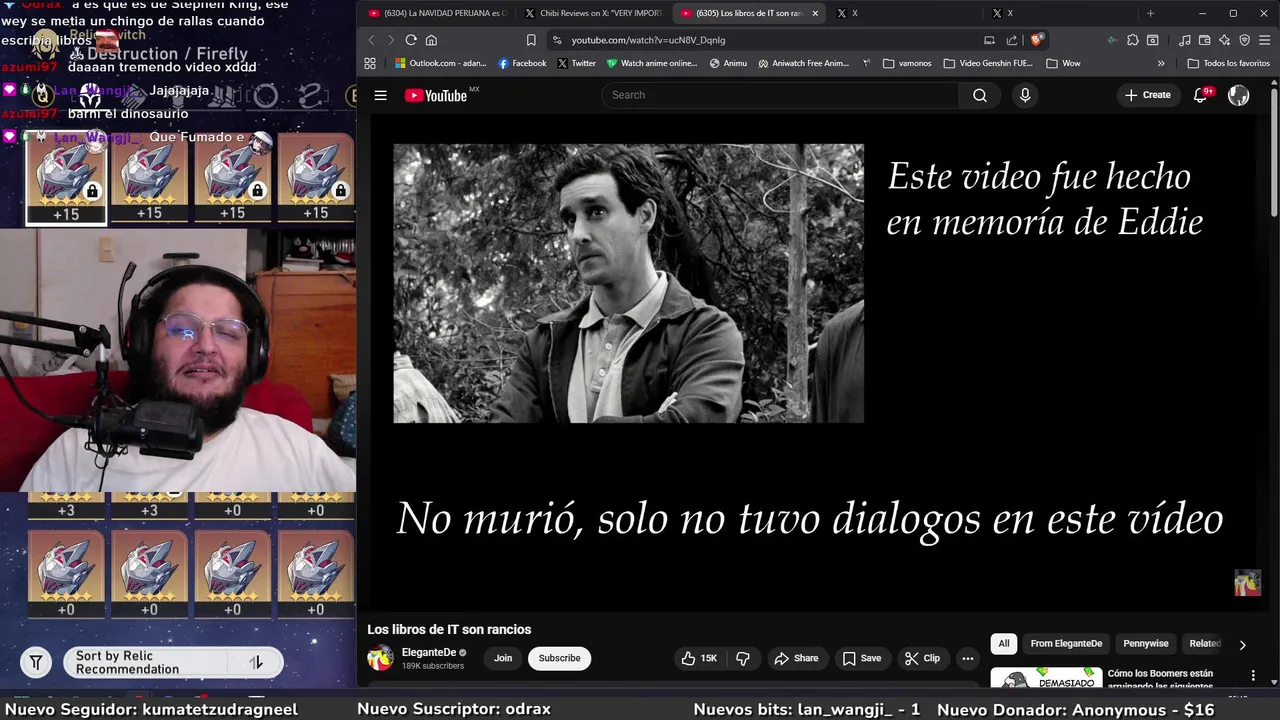Viewport: 1280px width, 720px height.
Task: Open Aniwatch Free Anime bookmark
Action: [x=803, y=63]
